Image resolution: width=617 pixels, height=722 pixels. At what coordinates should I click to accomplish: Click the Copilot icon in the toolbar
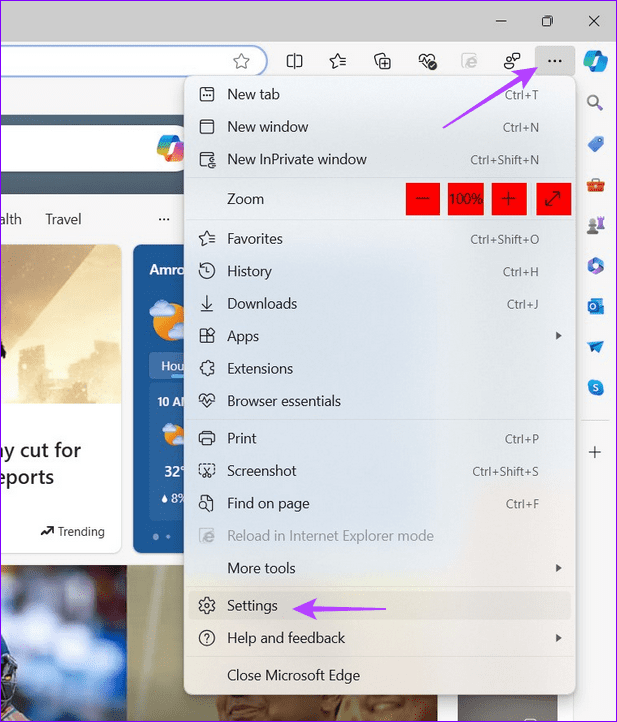[596, 61]
